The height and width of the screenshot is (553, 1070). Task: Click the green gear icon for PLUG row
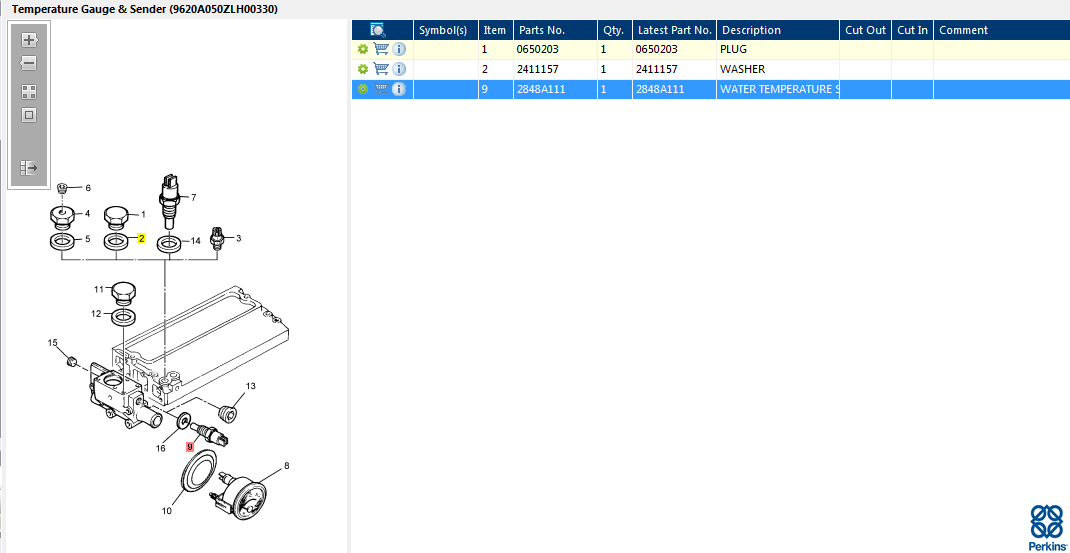(x=363, y=50)
